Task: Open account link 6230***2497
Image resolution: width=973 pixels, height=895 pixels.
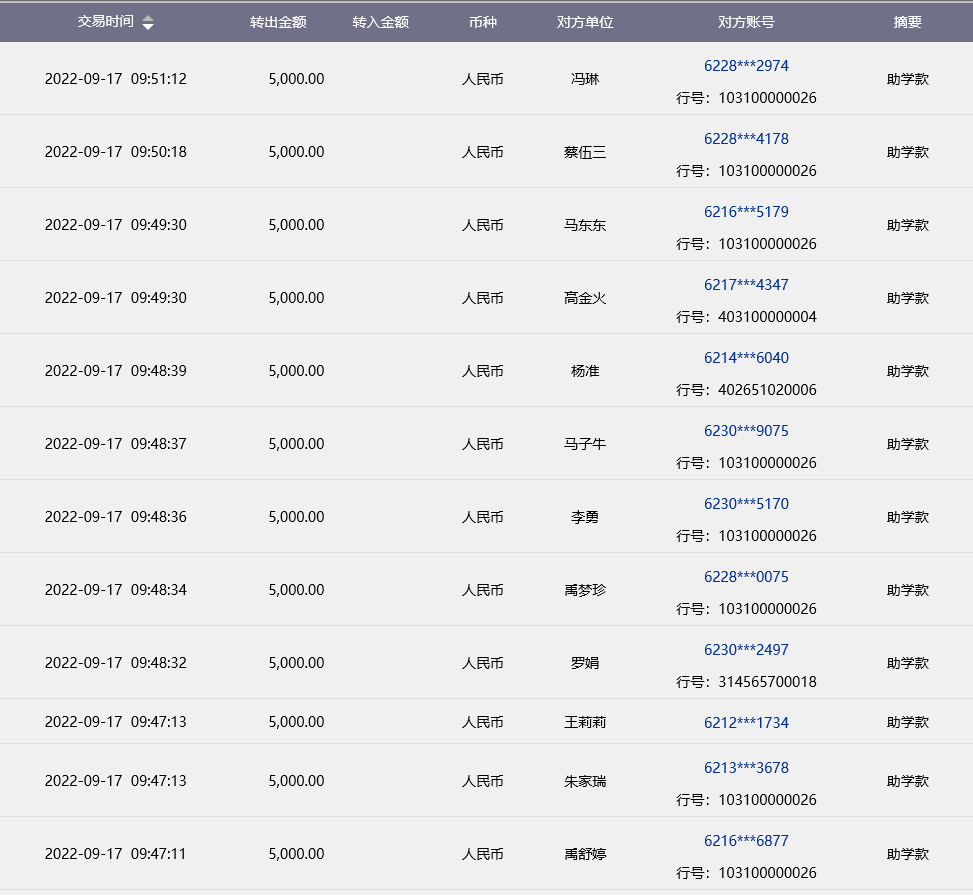Action: coord(746,650)
